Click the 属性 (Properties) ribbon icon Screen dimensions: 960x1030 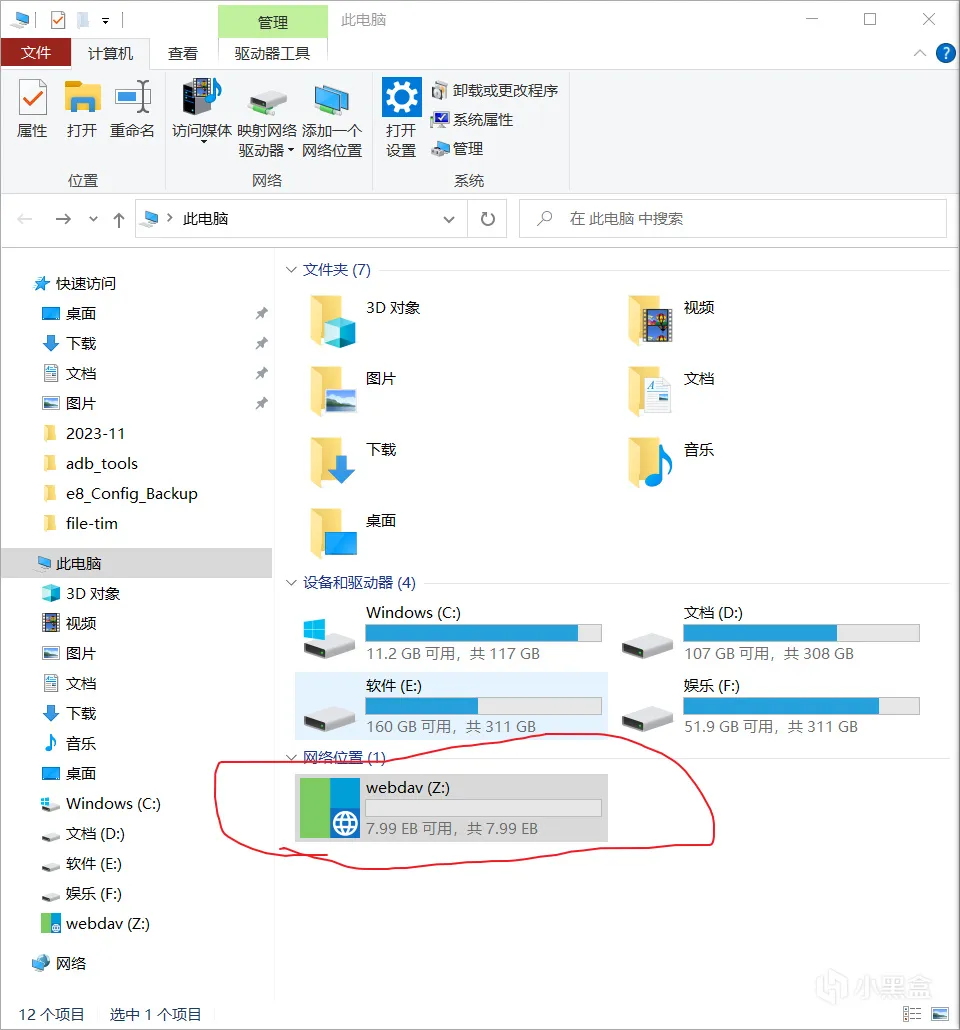(x=32, y=109)
